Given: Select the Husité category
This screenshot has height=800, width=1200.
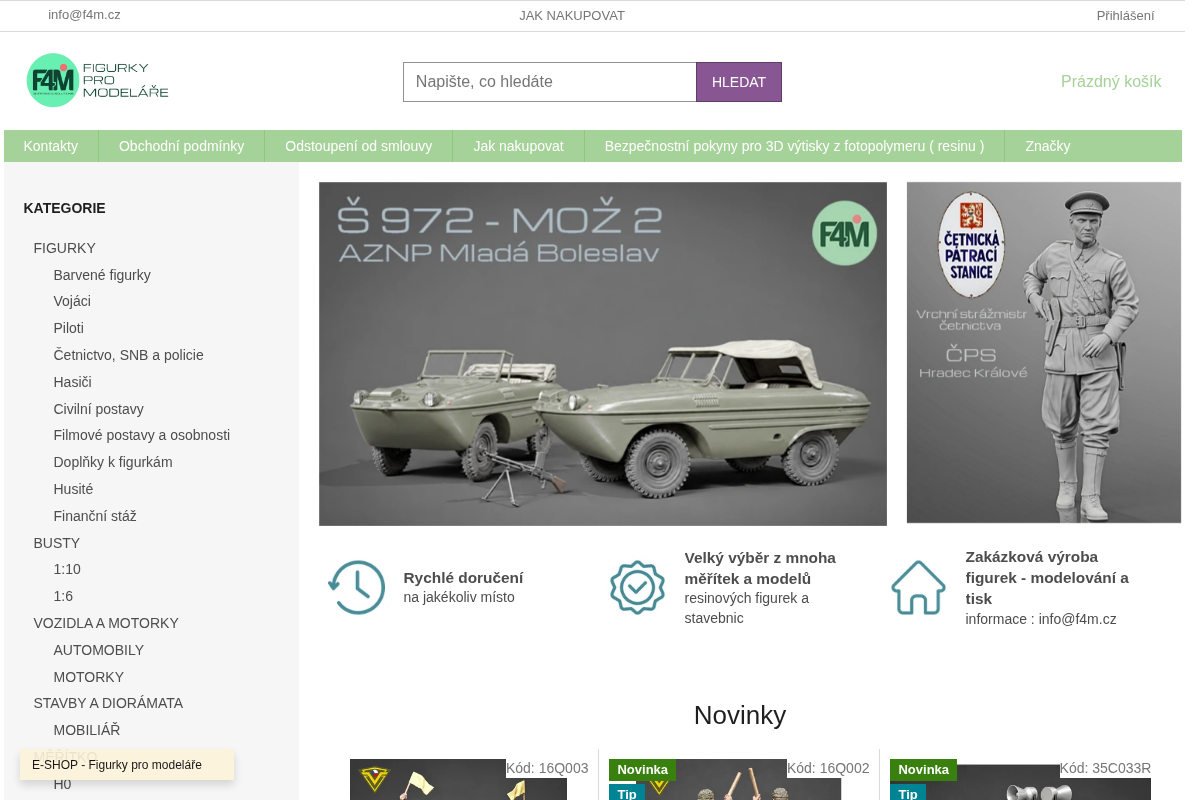Looking at the screenshot, I should [x=73, y=489].
